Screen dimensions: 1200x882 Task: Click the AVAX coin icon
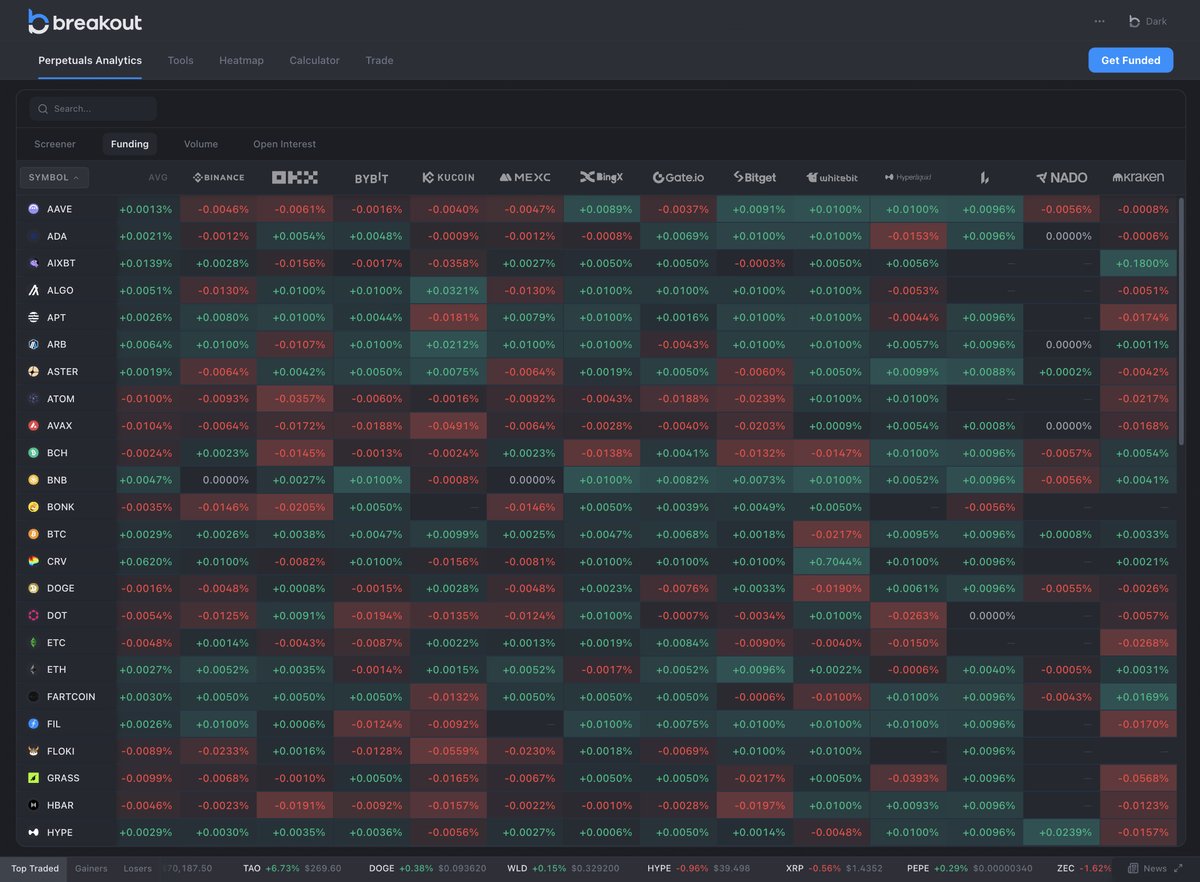click(34, 425)
